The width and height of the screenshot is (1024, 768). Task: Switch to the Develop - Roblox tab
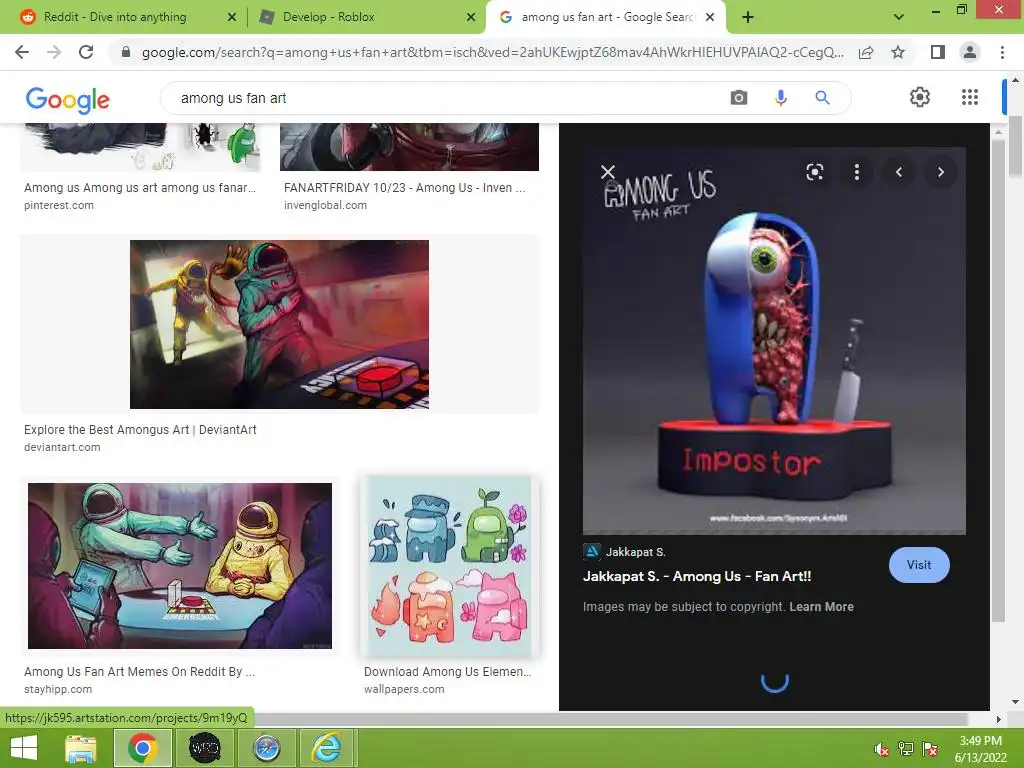pyautogui.click(x=328, y=17)
